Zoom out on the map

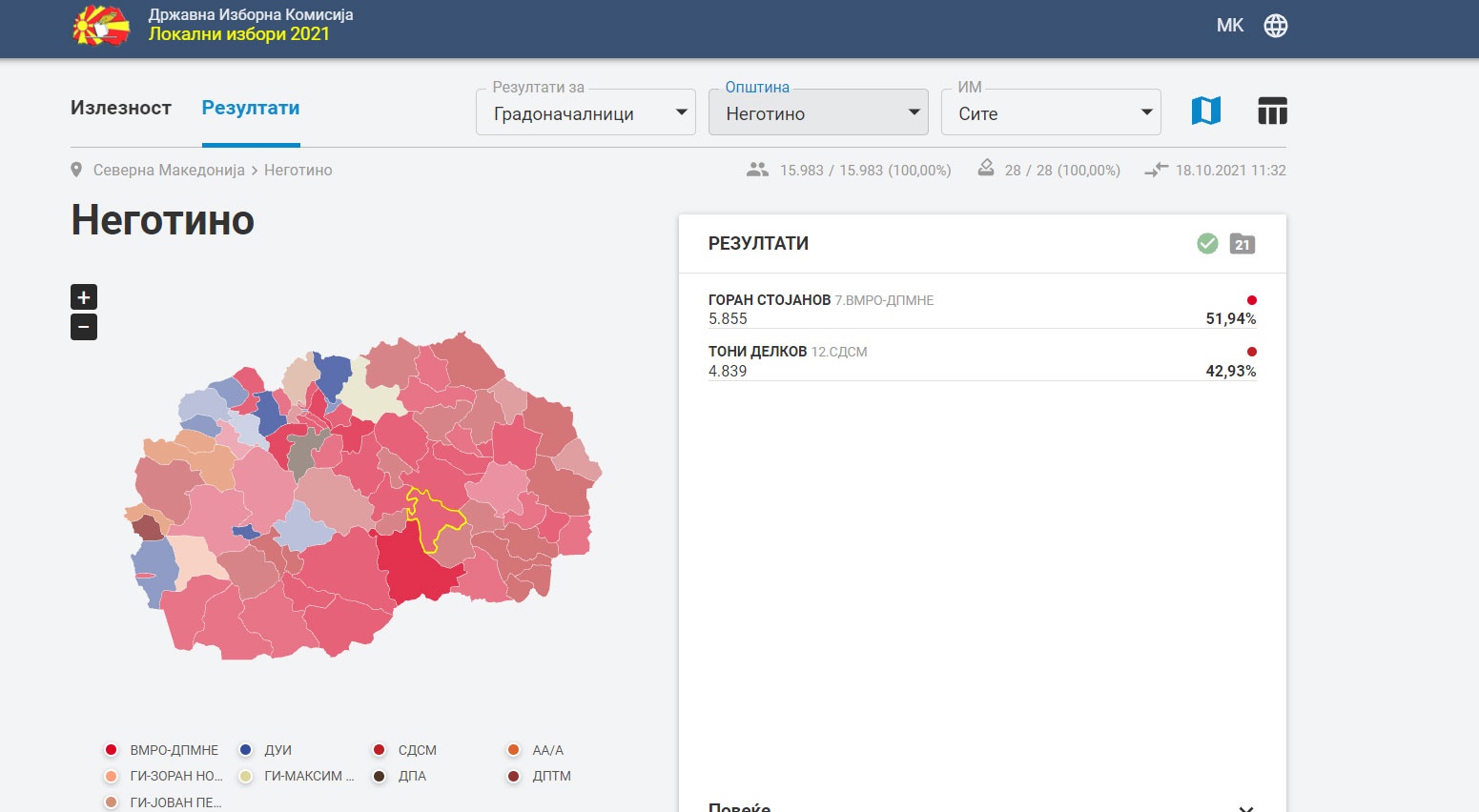pyautogui.click(x=84, y=327)
